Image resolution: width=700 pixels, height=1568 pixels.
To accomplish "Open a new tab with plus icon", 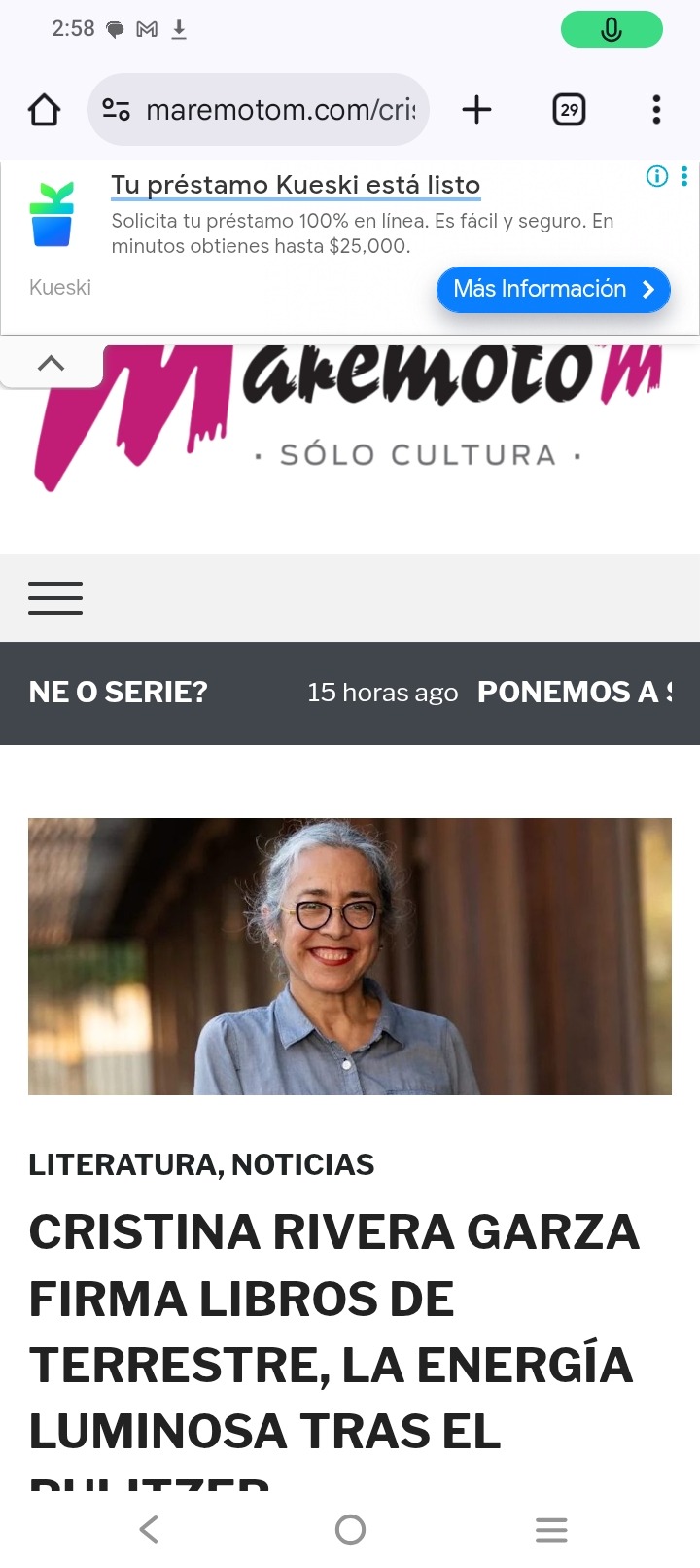I will 476,110.
